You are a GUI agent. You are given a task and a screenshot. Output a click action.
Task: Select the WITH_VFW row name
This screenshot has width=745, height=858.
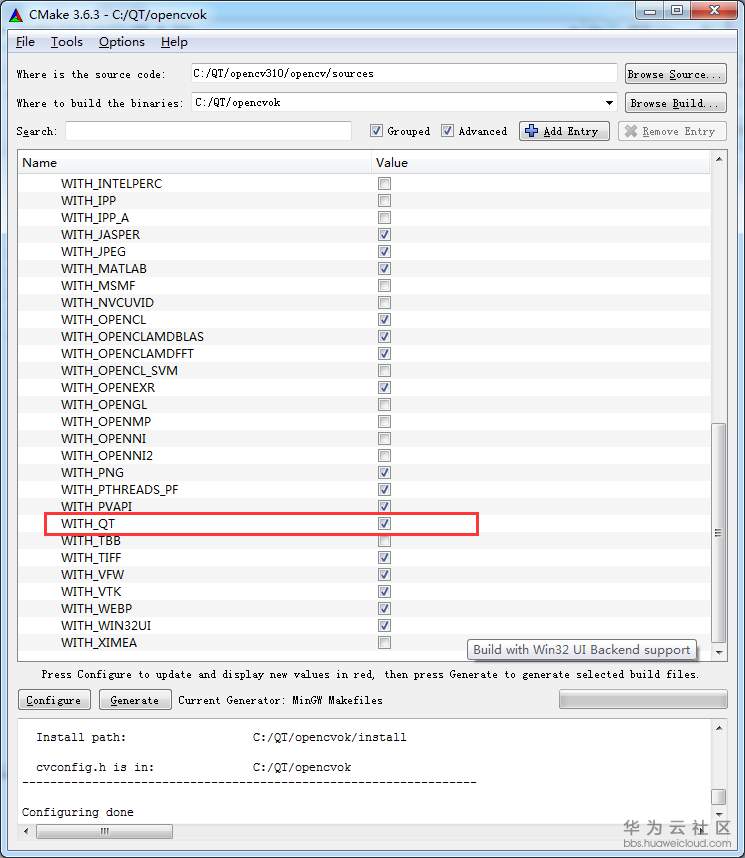pos(93,575)
